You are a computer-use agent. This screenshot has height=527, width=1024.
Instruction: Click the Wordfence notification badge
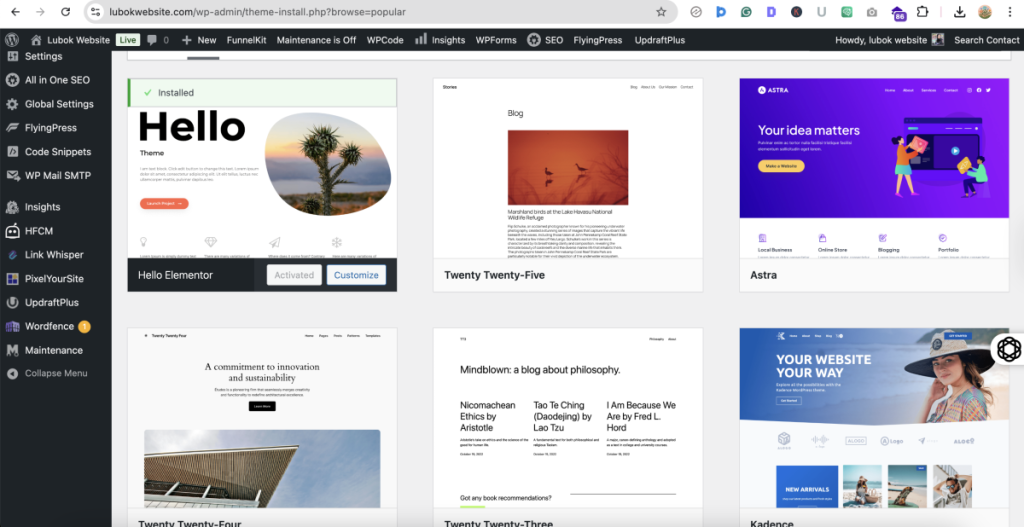pos(84,326)
